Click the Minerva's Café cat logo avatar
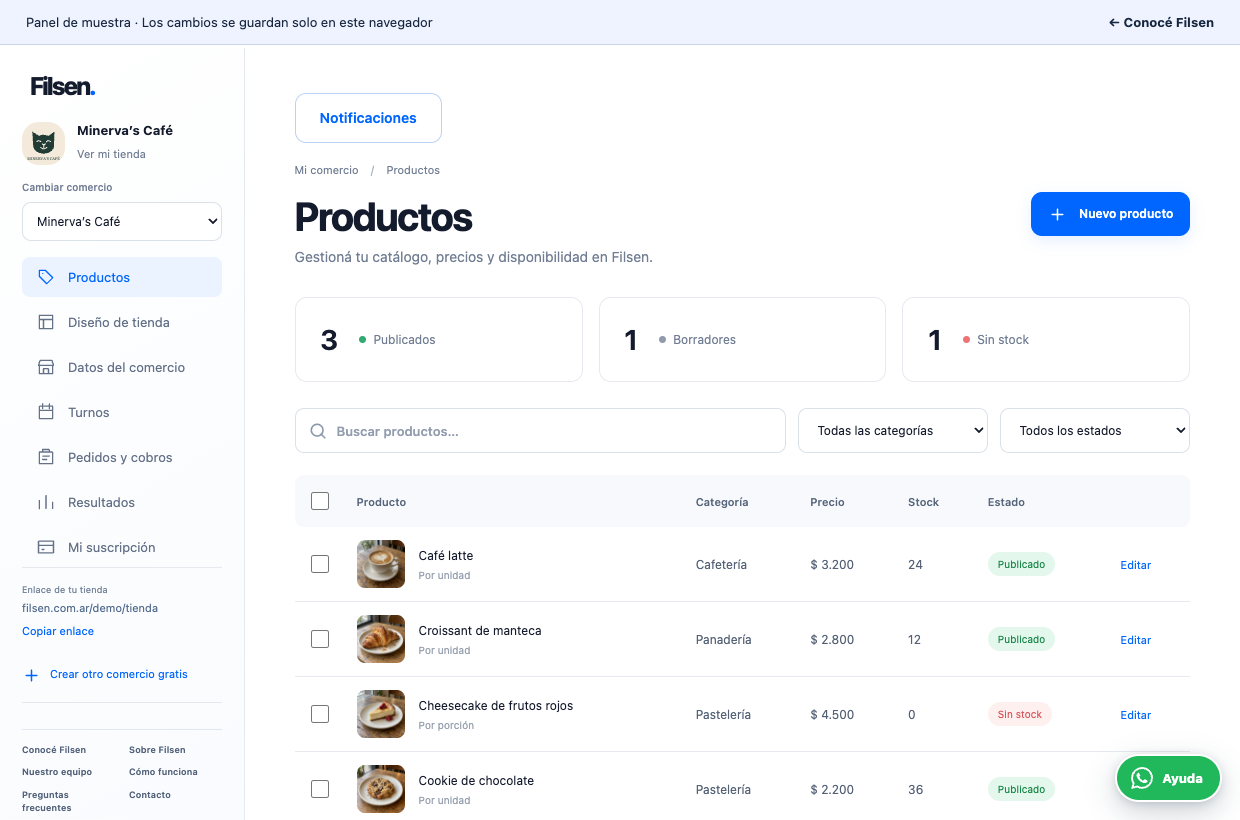The width and height of the screenshot is (1240, 820). [43, 142]
